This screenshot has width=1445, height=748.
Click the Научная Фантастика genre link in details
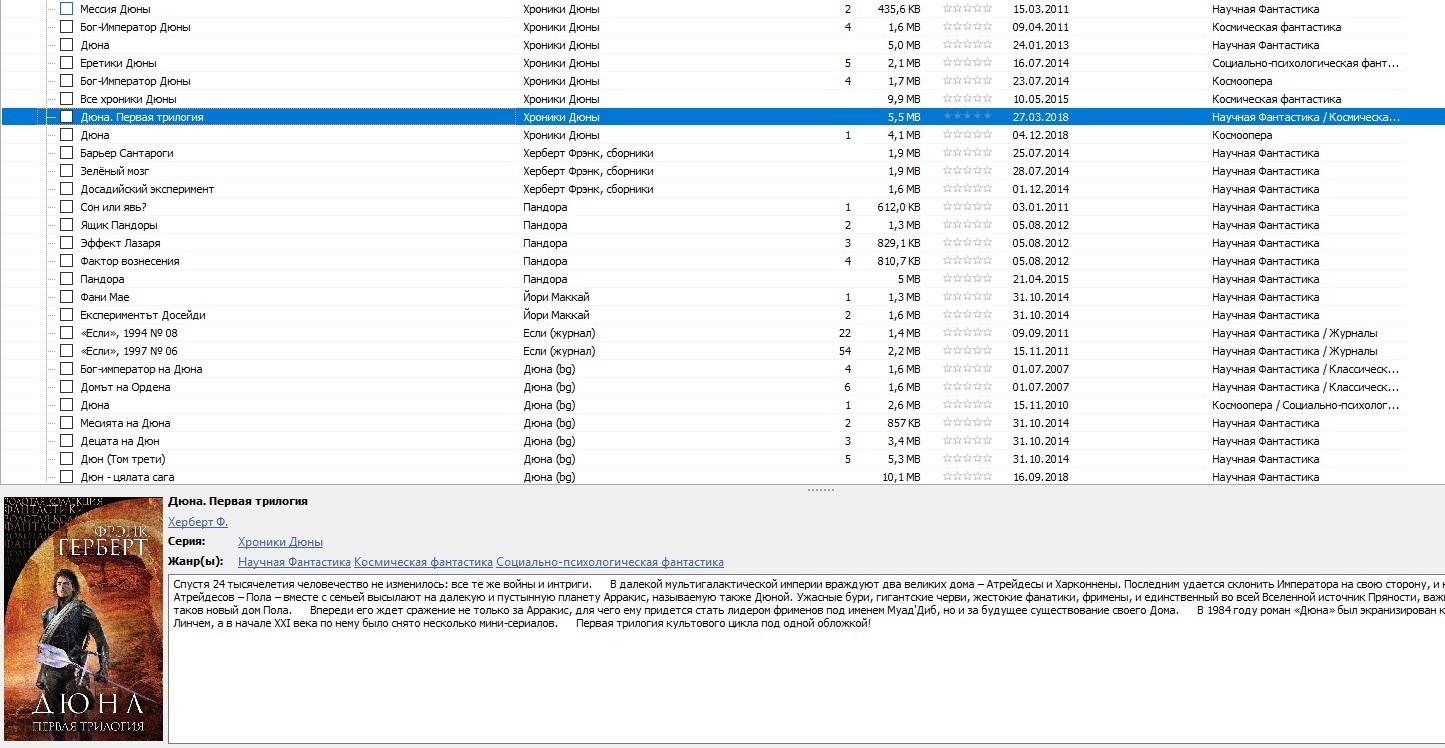[x=294, y=562]
